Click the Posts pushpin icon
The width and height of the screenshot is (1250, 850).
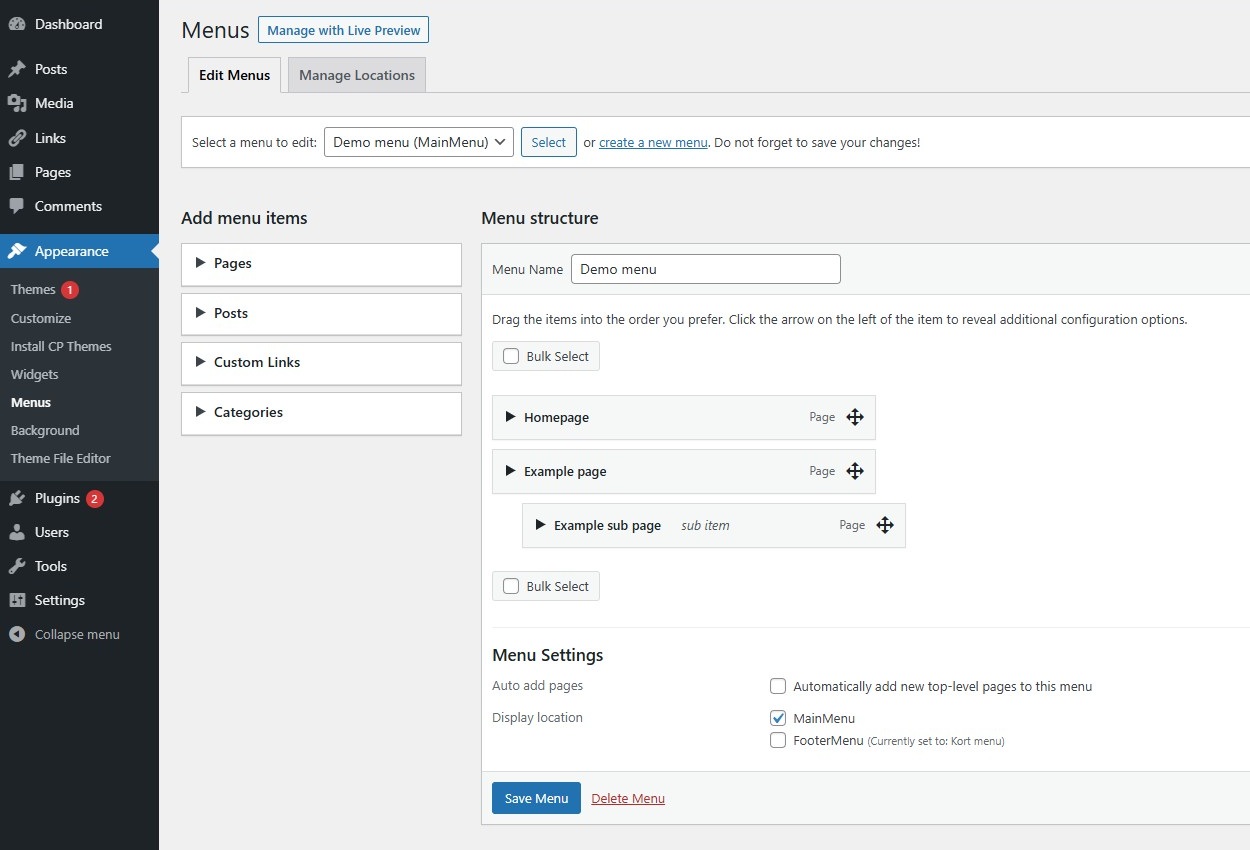17,69
